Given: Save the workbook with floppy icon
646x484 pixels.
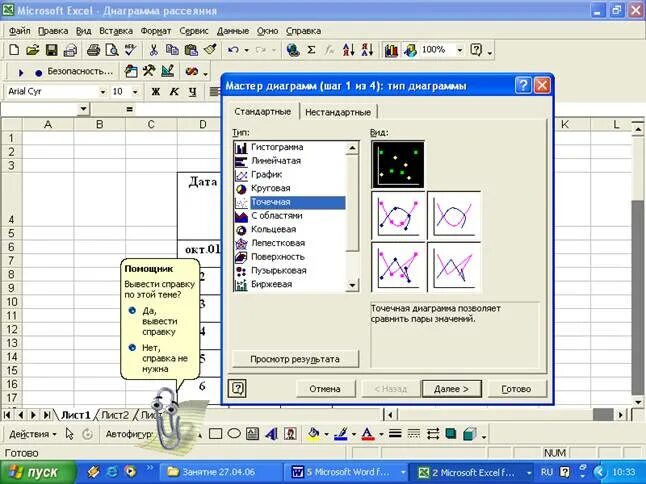Looking at the screenshot, I should [x=51, y=50].
